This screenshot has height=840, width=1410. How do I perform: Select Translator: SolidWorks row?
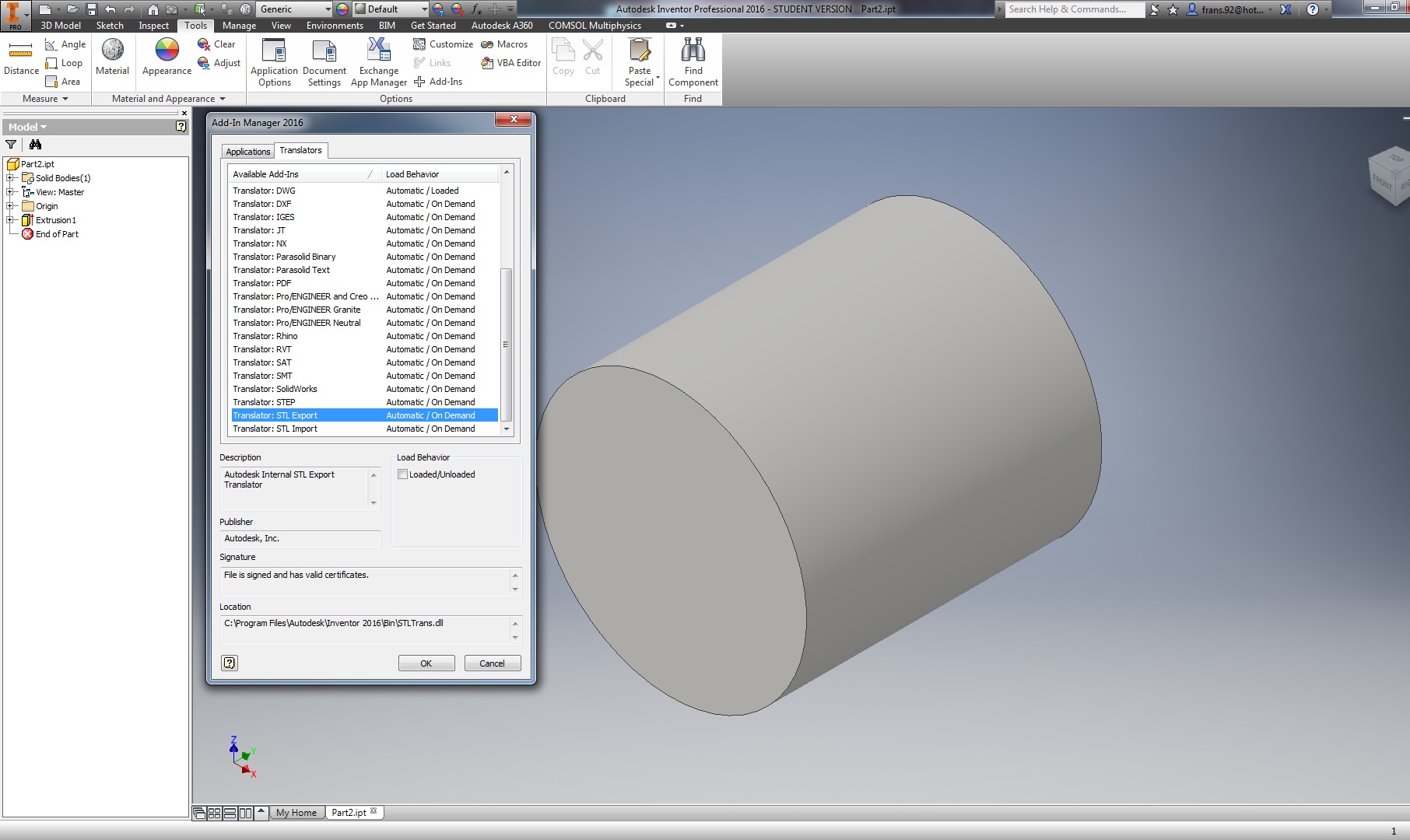pos(364,389)
